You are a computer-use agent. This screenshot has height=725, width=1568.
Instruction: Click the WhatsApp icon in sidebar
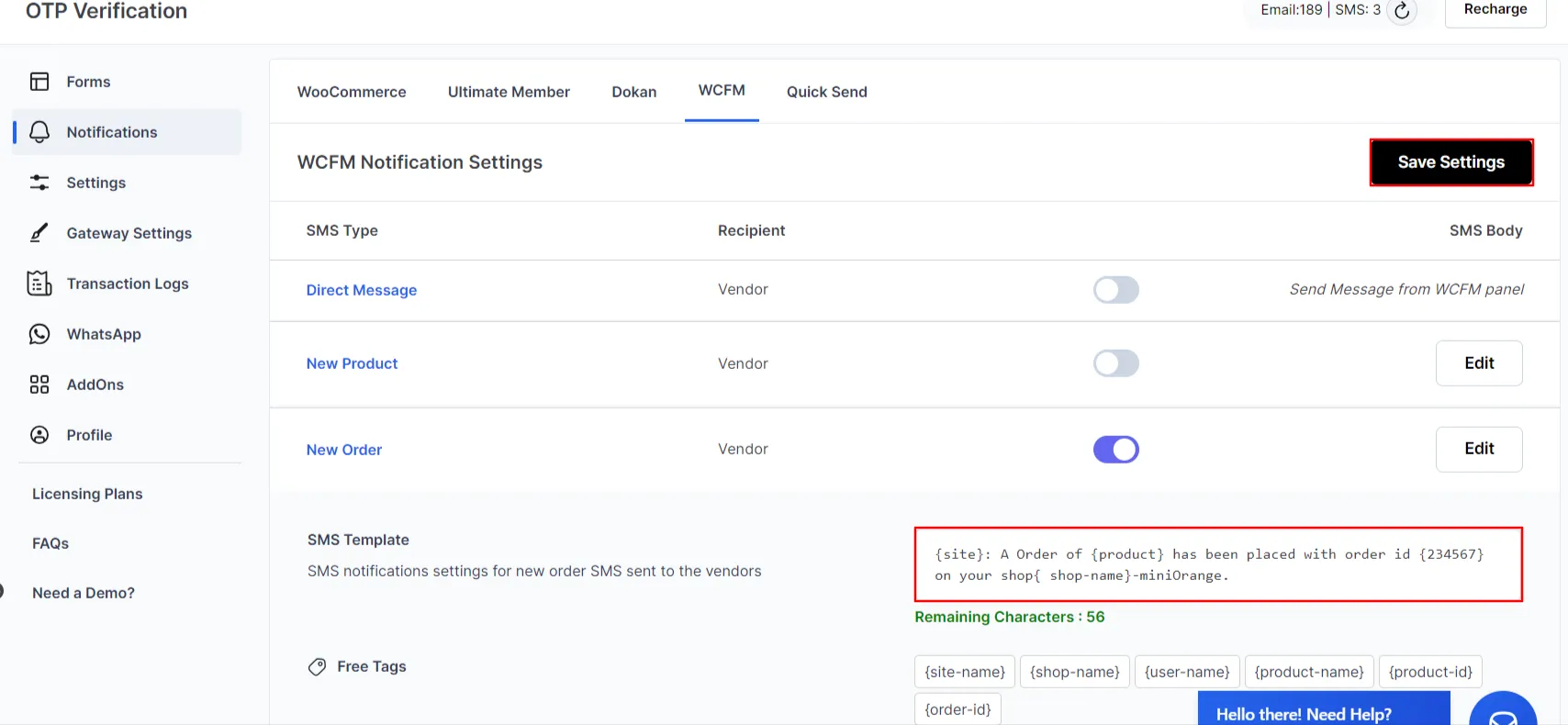pos(39,334)
